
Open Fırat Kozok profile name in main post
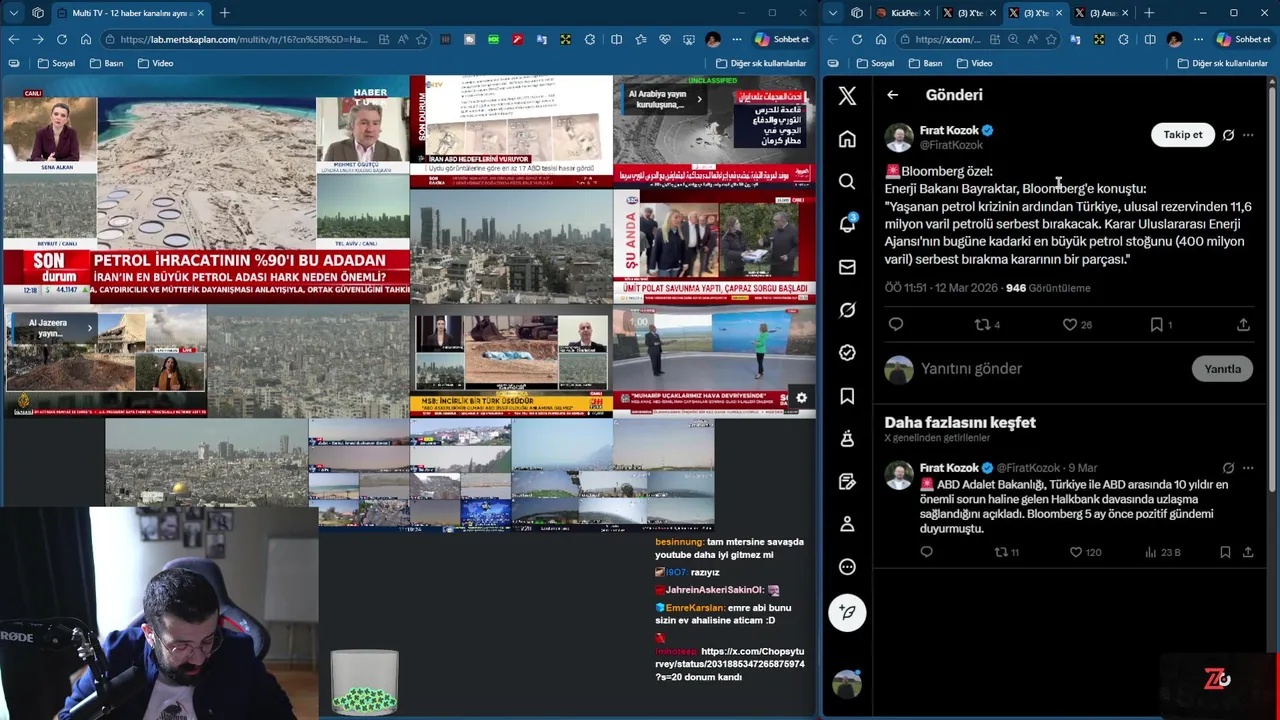point(949,130)
